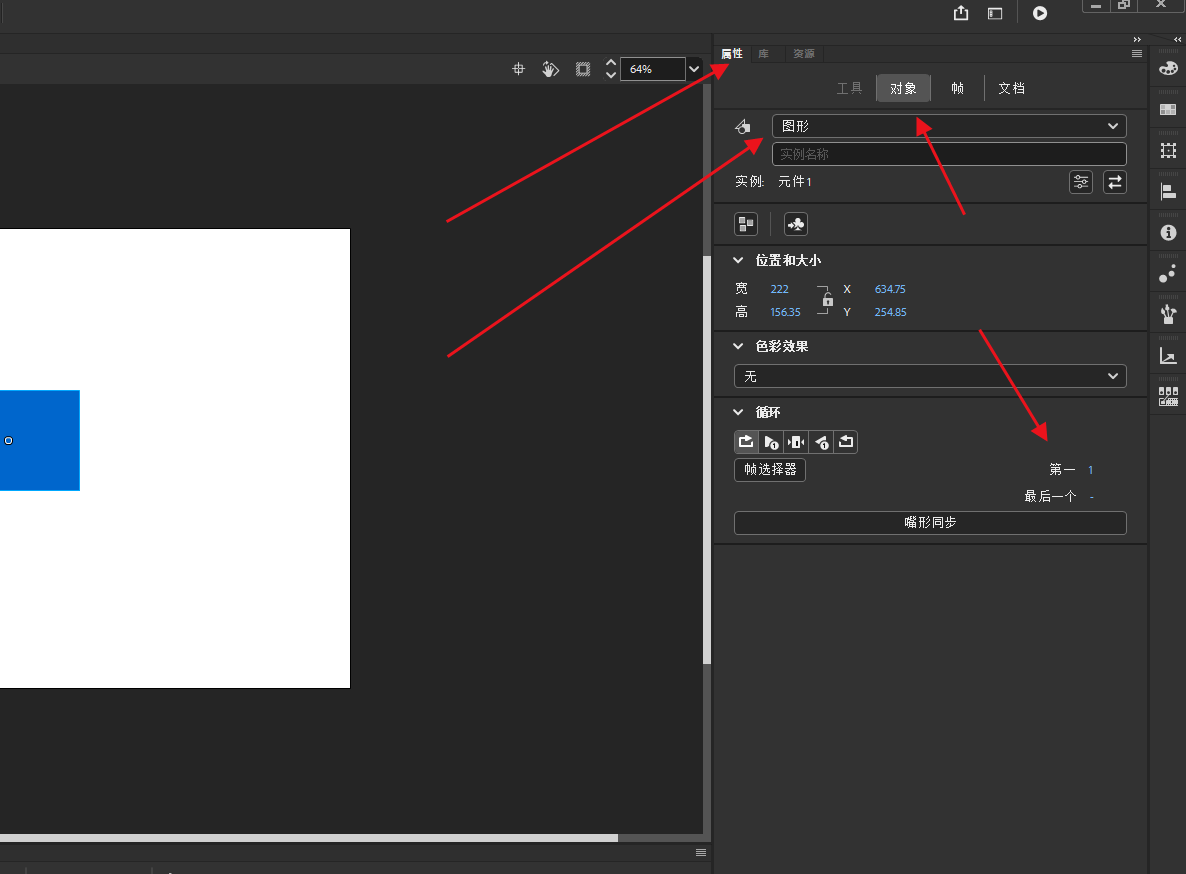Open the Color panel palette icon
The height and width of the screenshot is (874, 1186).
tap(1167, 69)
